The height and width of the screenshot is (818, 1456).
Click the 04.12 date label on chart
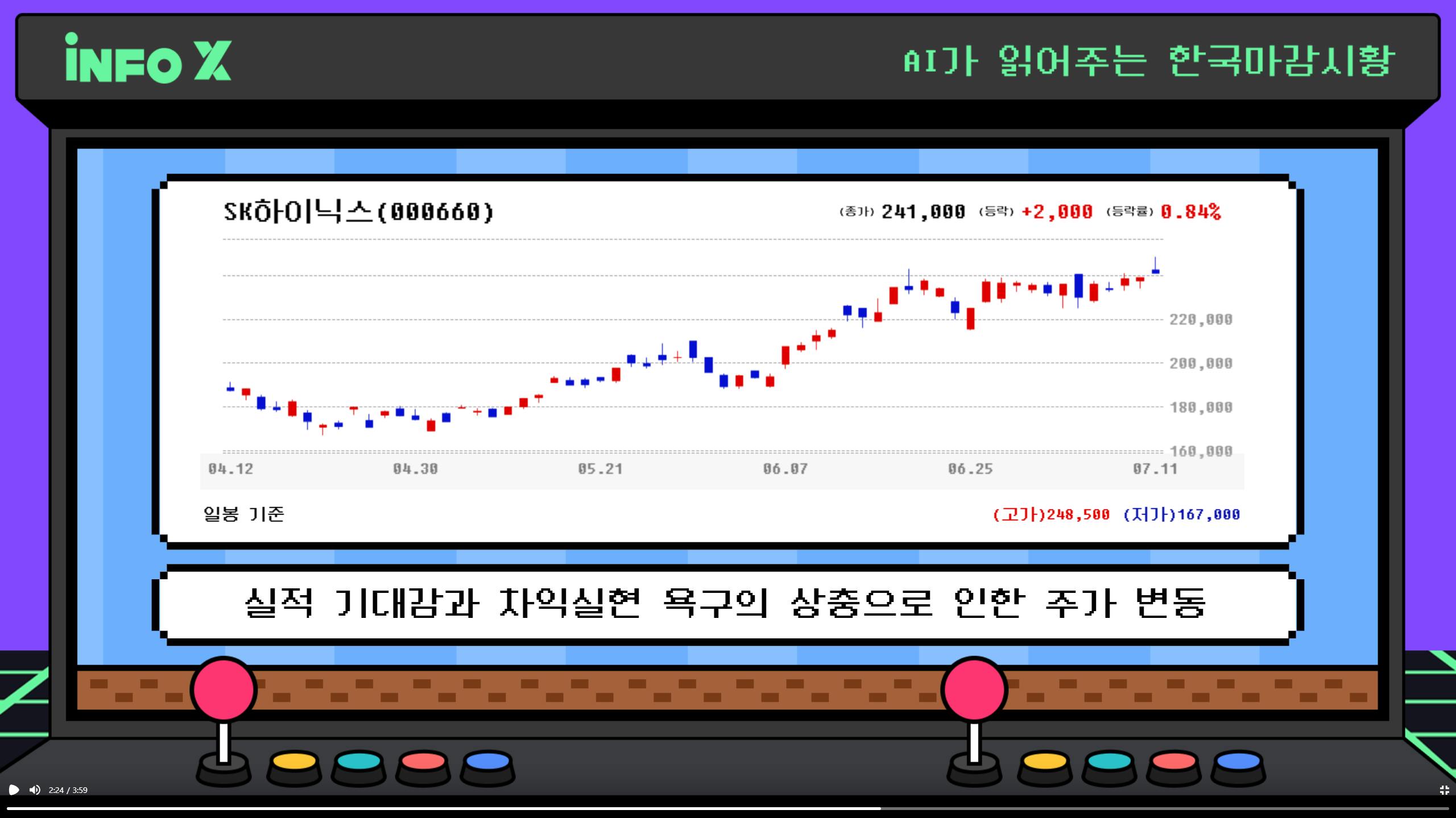coord(230,469)
